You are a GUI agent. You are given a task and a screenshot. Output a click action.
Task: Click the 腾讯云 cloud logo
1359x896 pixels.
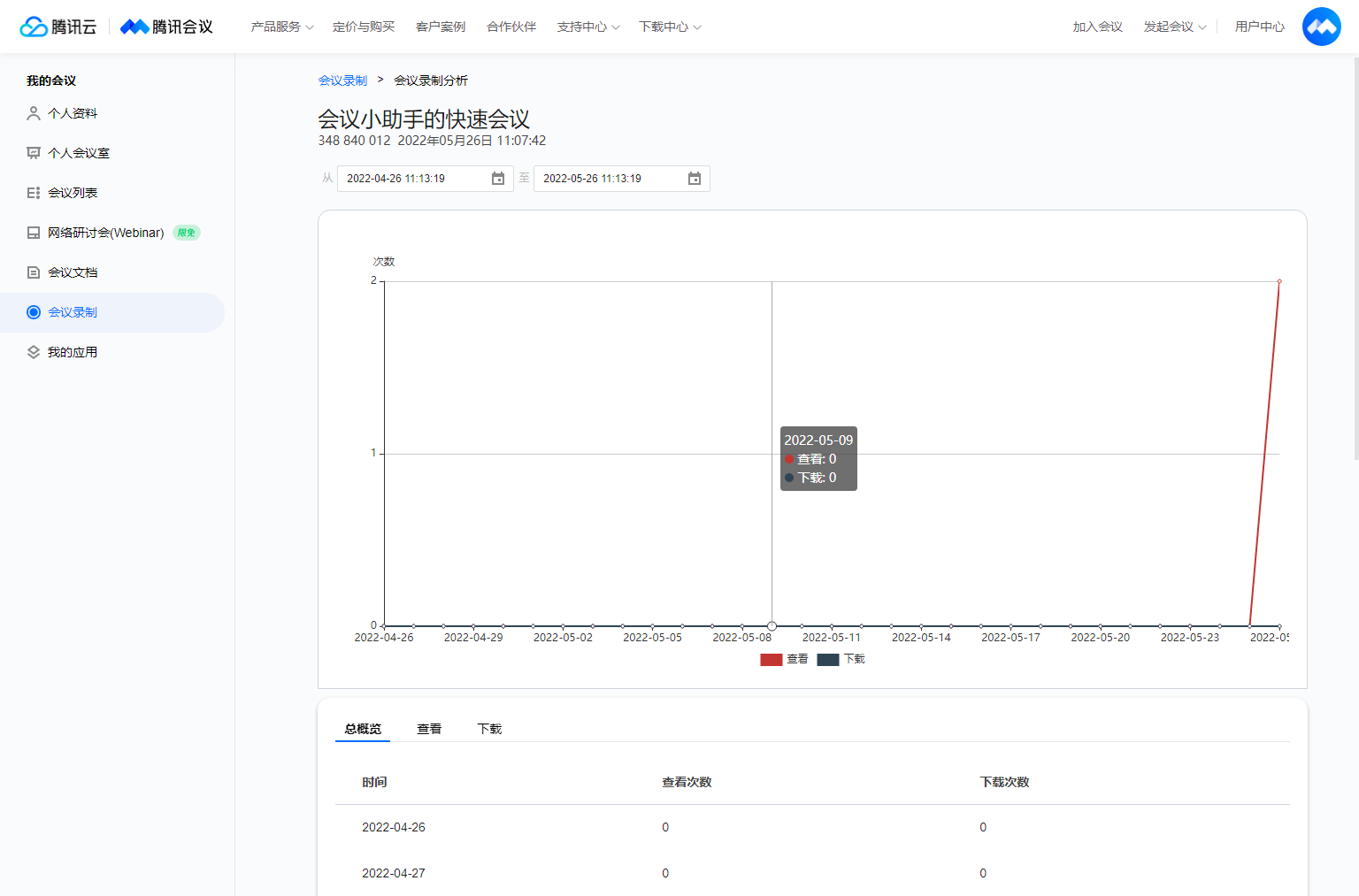click(x=58, y=27)
